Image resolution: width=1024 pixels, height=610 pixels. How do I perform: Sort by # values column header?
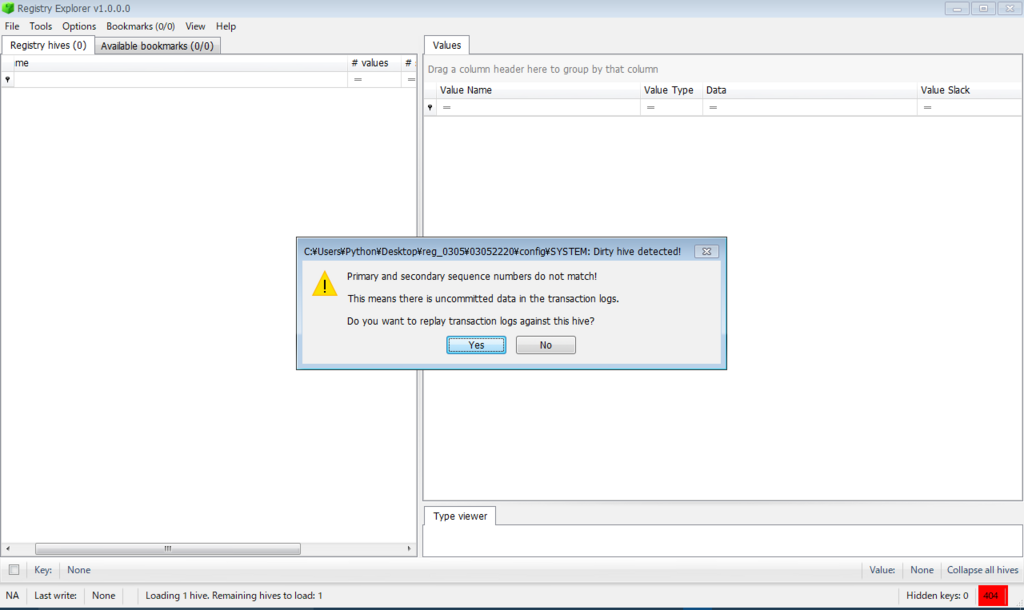coord(374,63)
